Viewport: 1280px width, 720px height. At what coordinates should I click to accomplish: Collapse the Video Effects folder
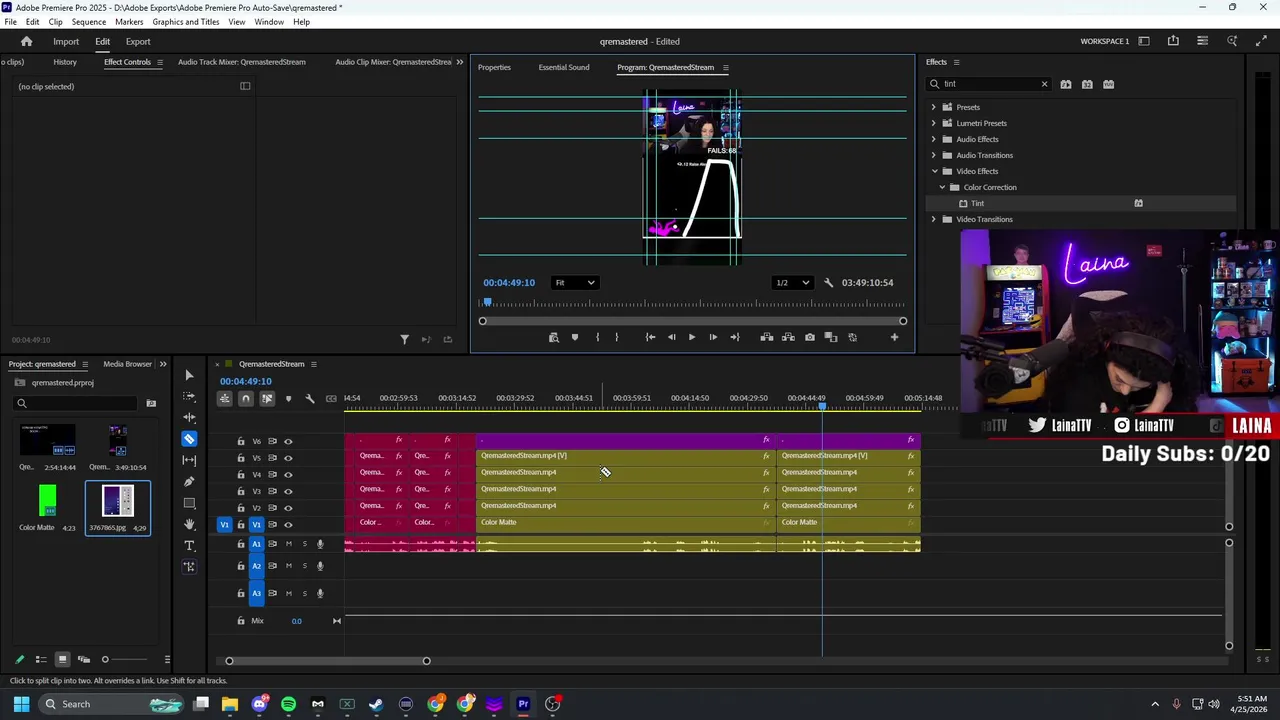[x=934, y=171]
